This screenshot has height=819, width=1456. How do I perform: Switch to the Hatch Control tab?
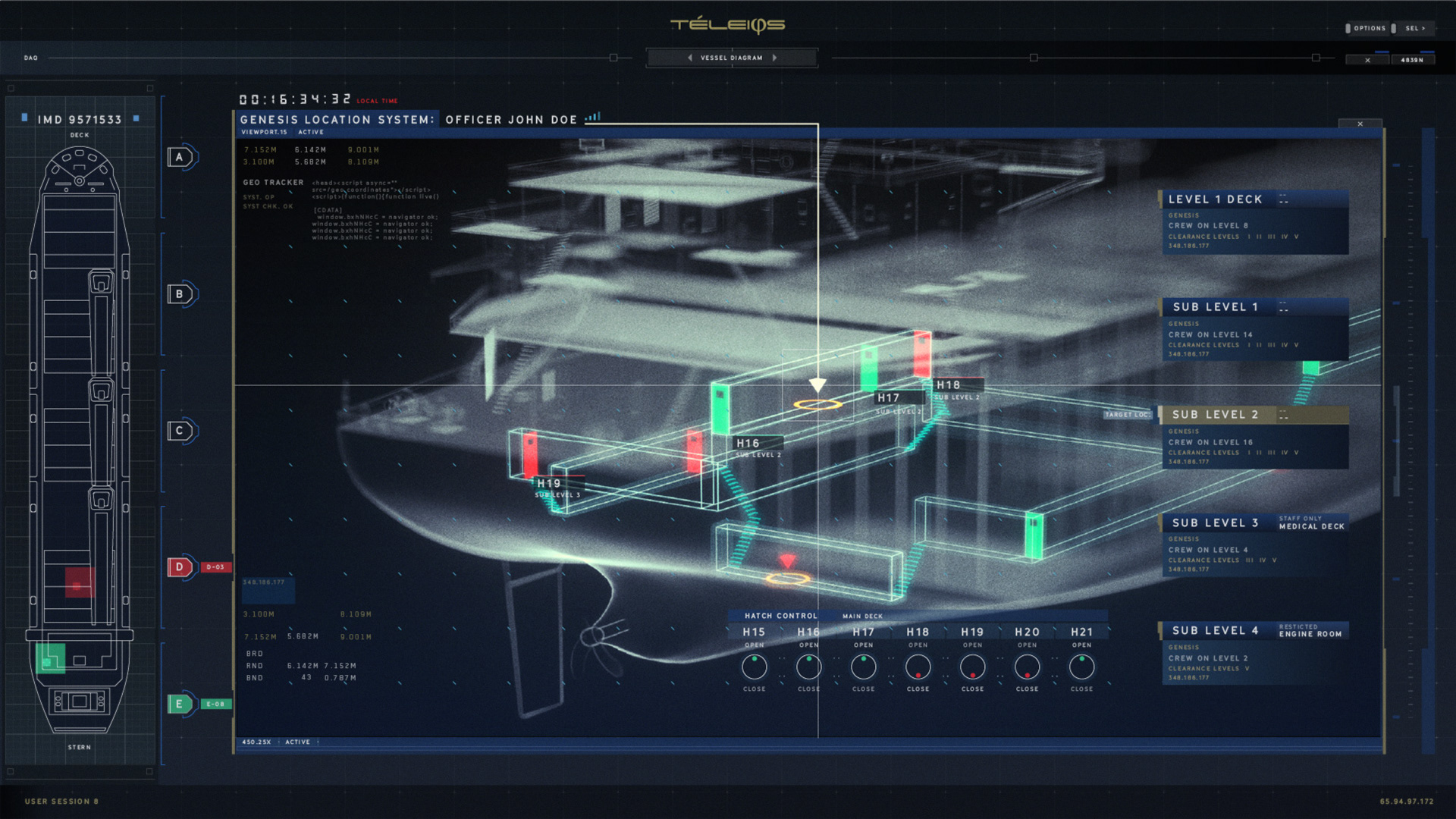coord(781,616)
